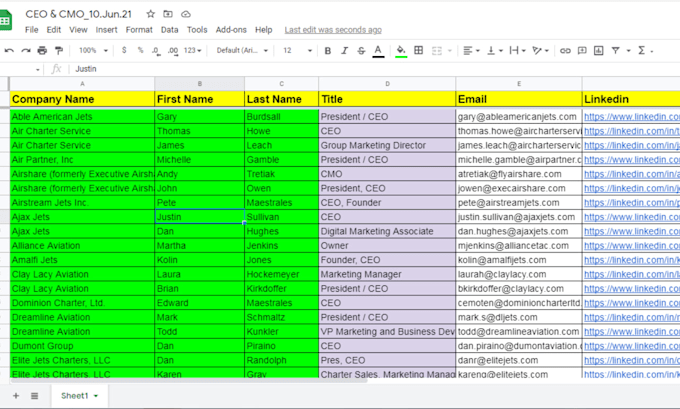Viewport: 680px width, 409px height.
Task: Open the Insert menu
Action: pyautogui.click(x=106, y=29)
